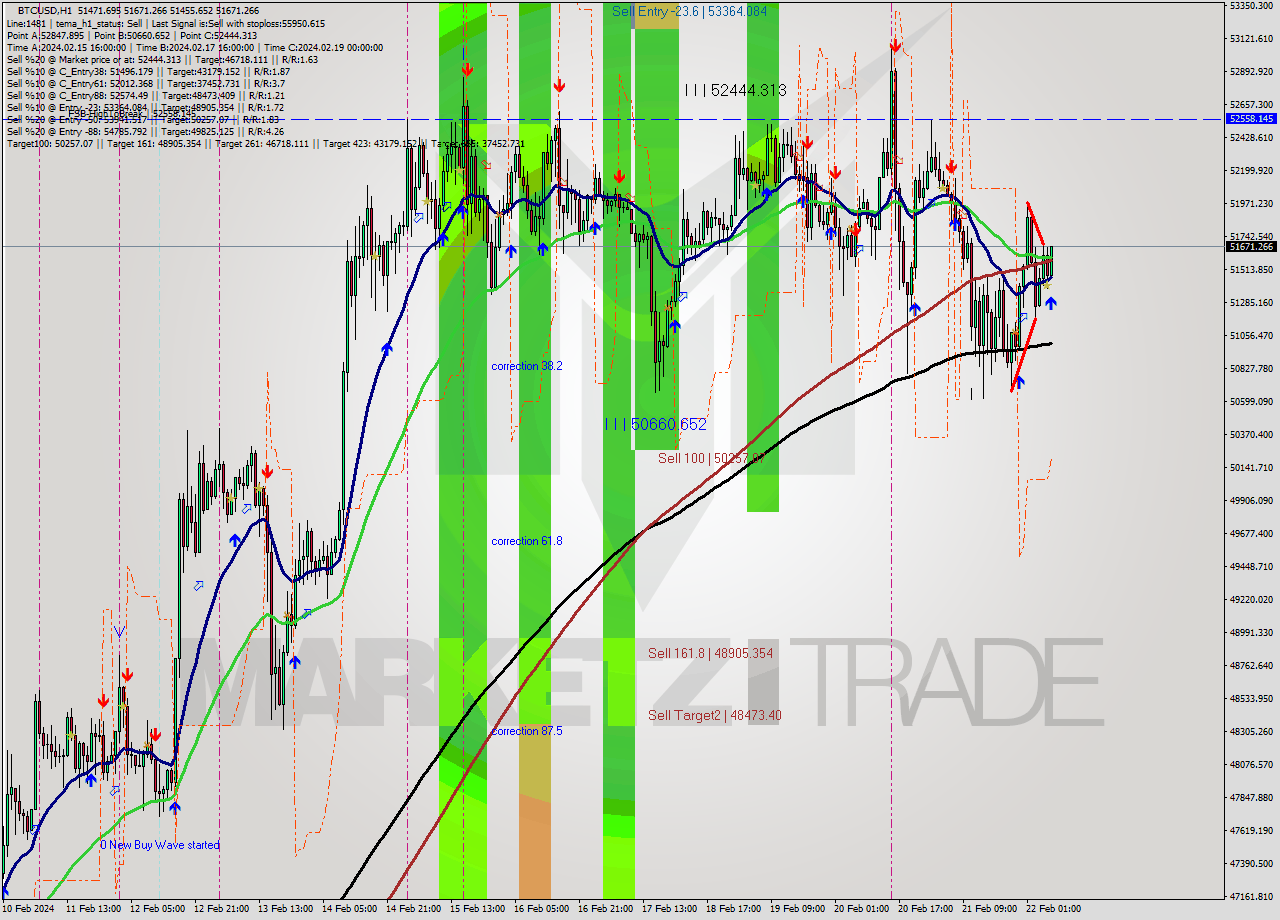Click the 53121.610 price axis label
This screenshot has width=1280, height=920.
(1251, 38)
